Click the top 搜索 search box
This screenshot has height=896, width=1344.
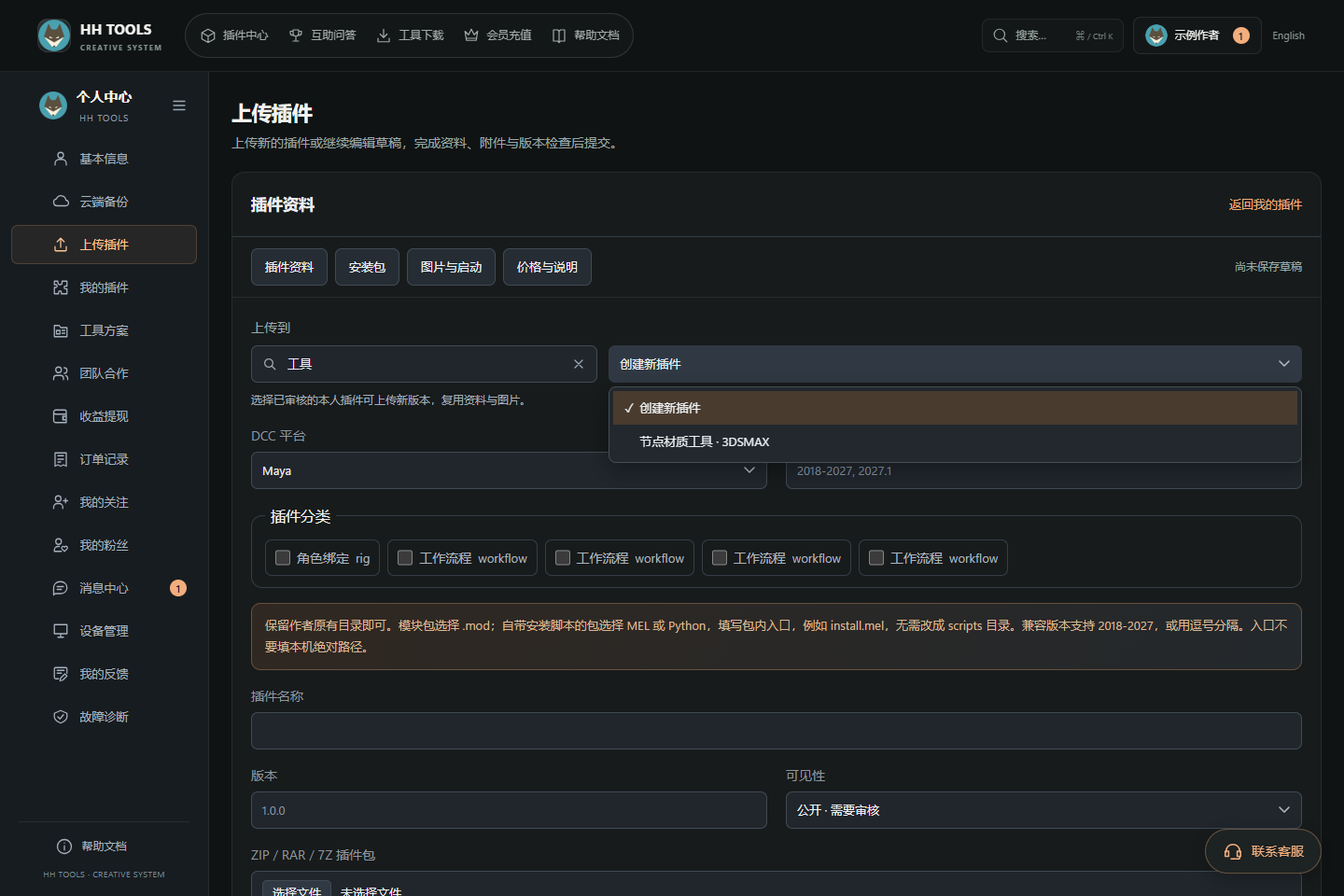point(1052,35)
